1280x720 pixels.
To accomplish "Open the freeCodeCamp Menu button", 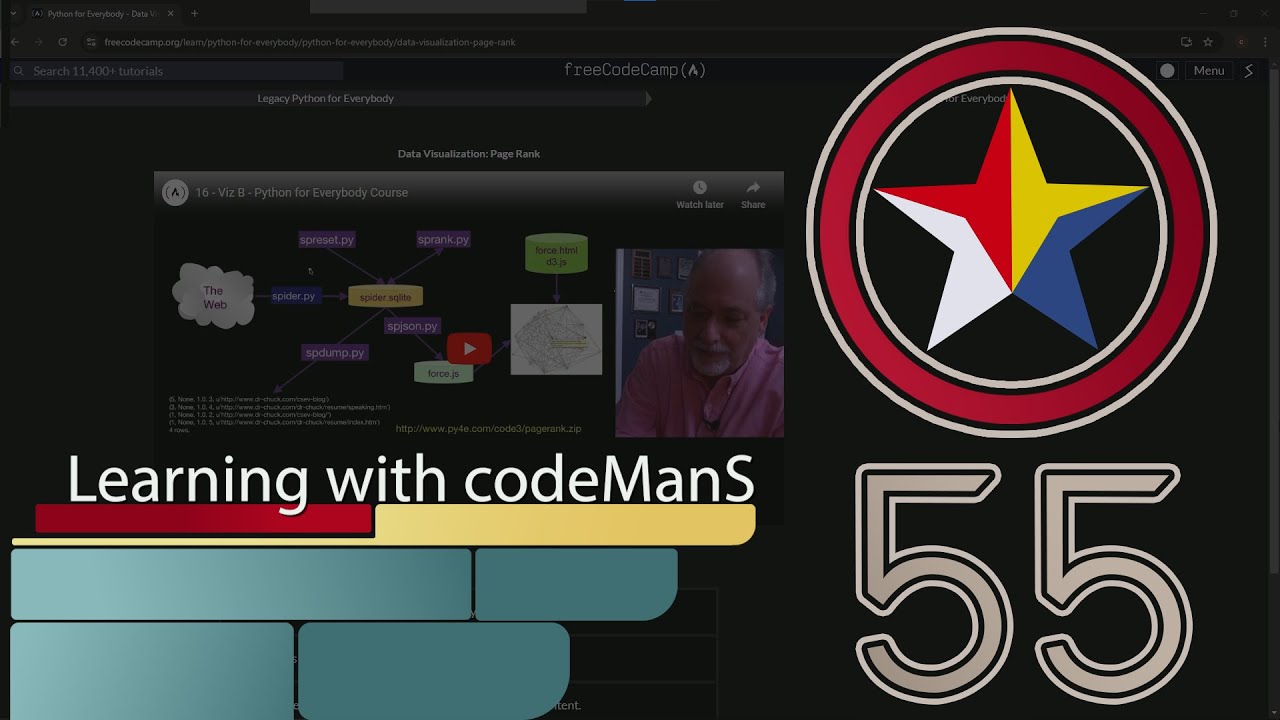I will pyautogui.click(x=1208, y=71).
